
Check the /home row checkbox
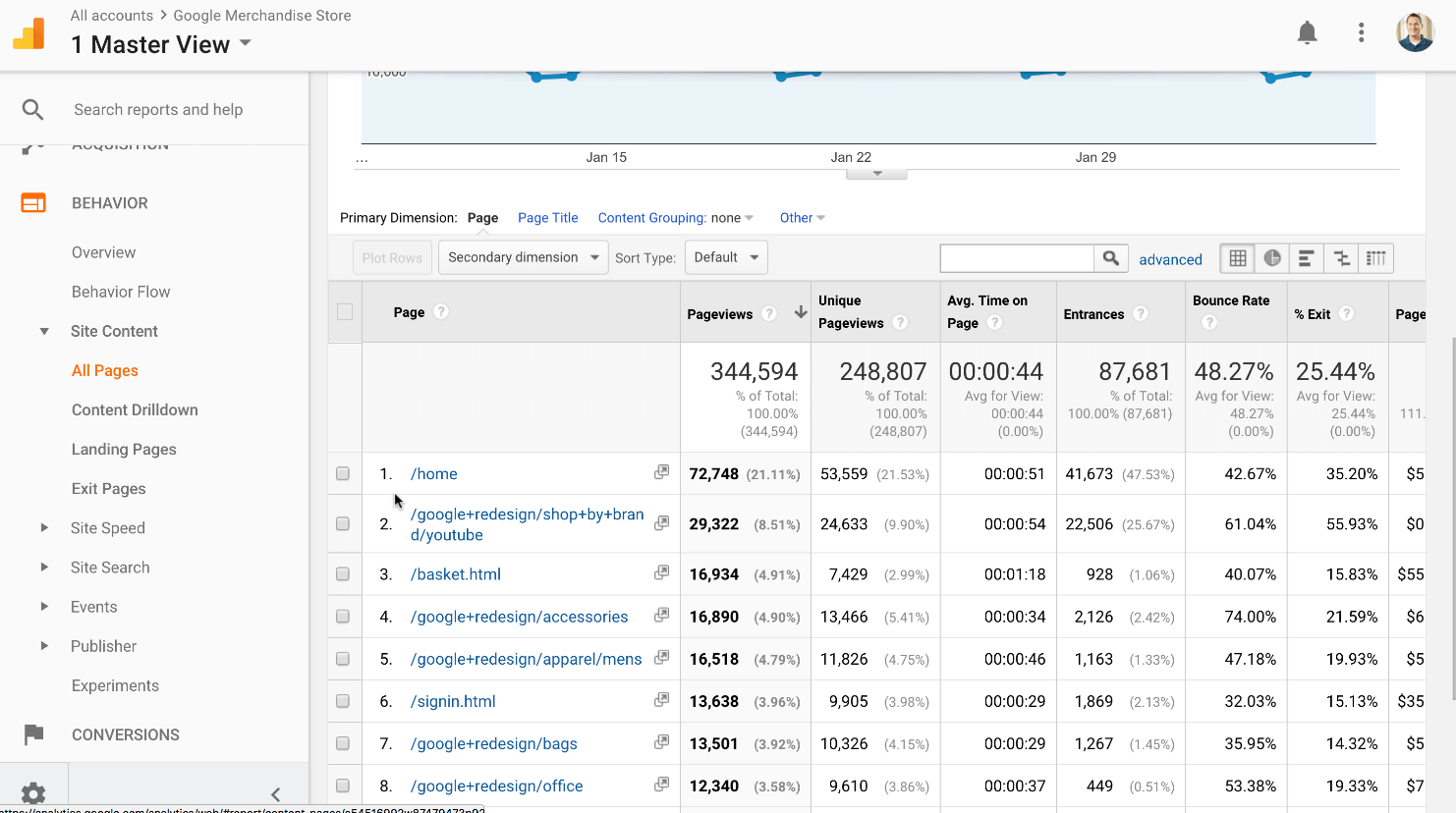point(343,473)
